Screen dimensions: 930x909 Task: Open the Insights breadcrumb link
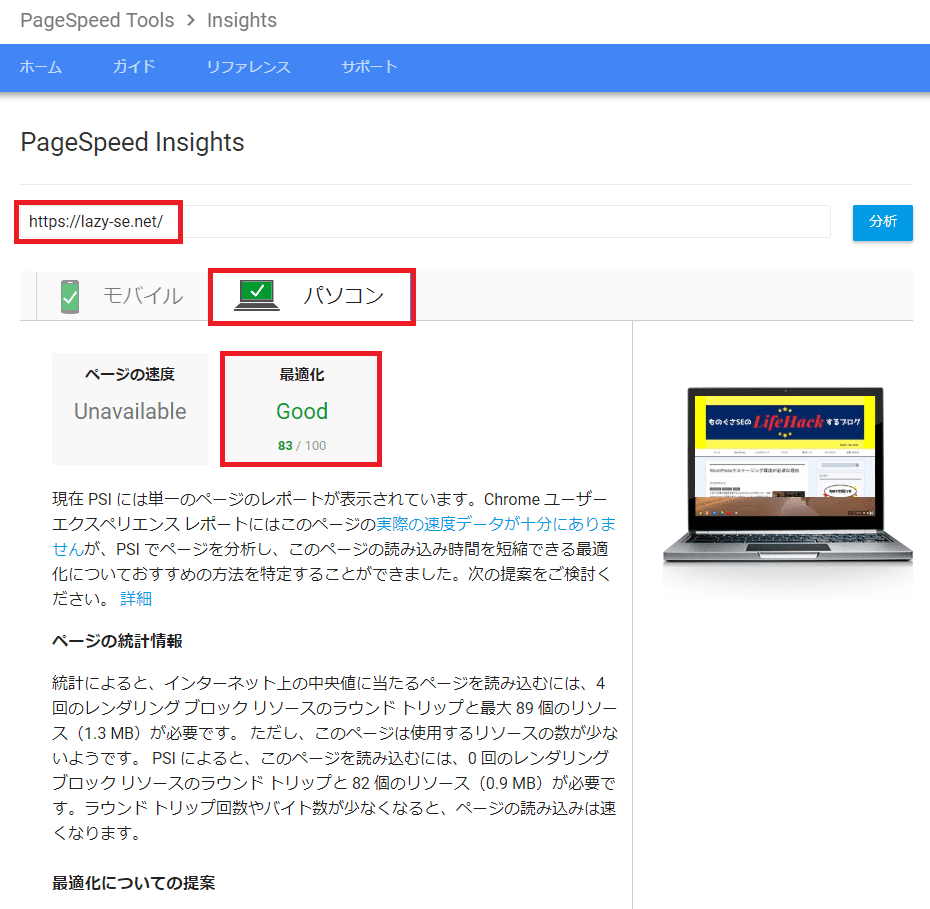point(241,20)
